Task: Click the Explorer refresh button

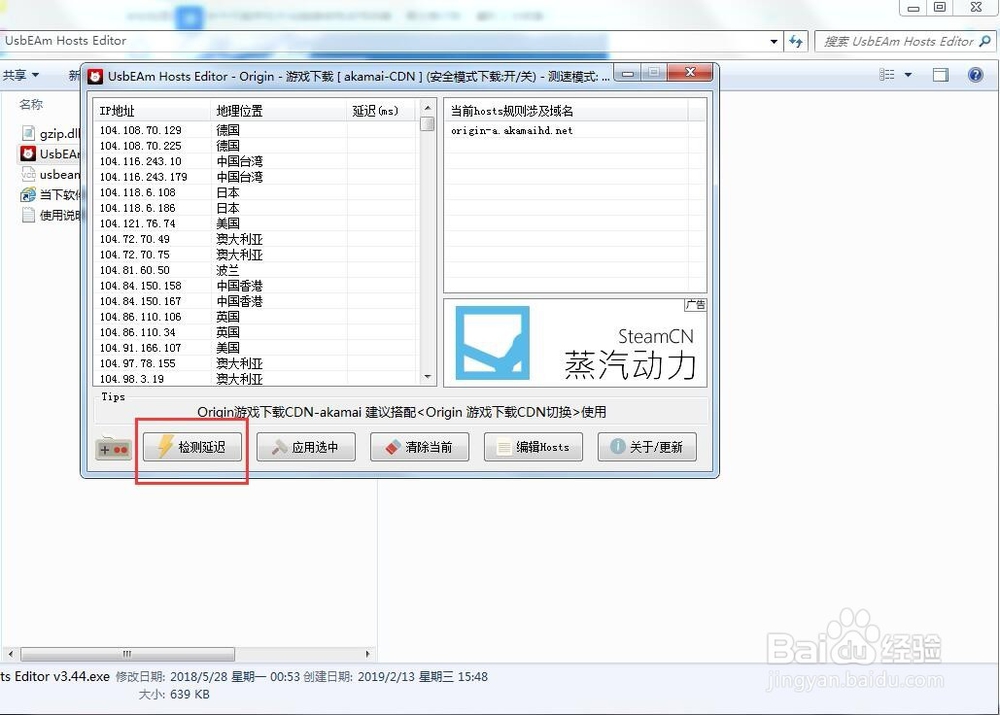Action: pyautogui.click(x=796, y=41)
